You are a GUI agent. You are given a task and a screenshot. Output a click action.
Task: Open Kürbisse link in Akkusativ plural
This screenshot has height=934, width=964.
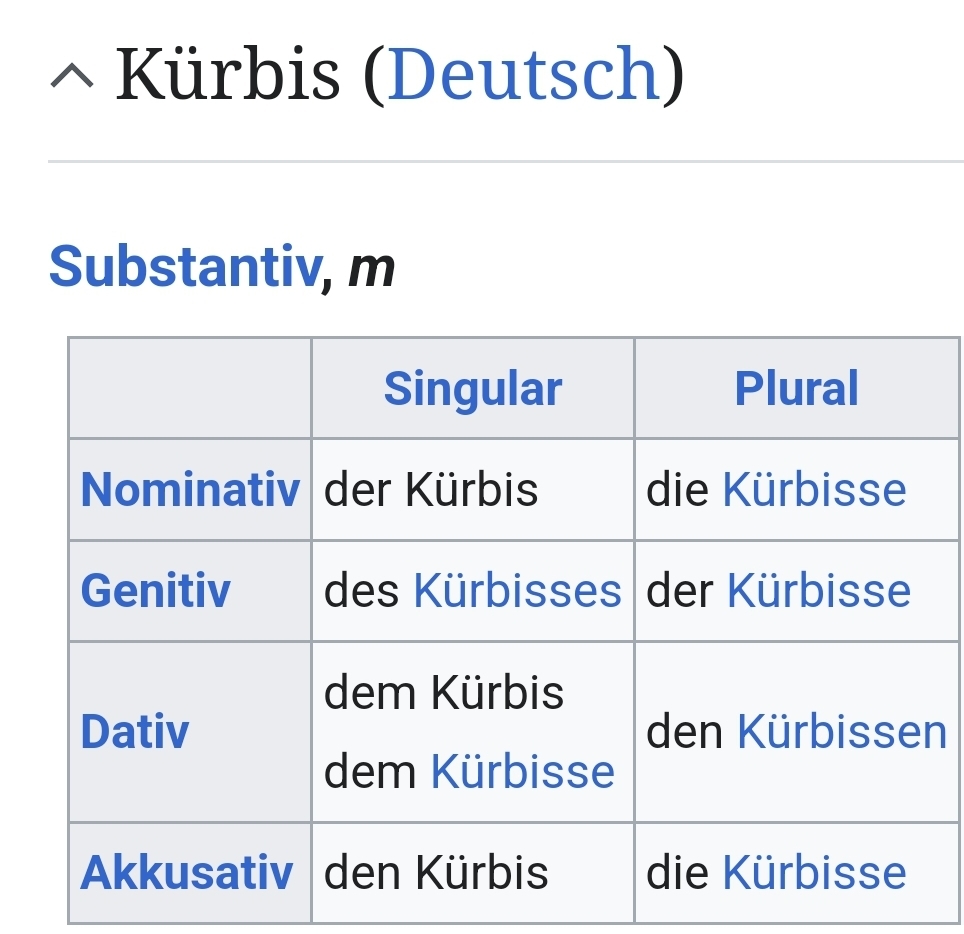[814, 873]
